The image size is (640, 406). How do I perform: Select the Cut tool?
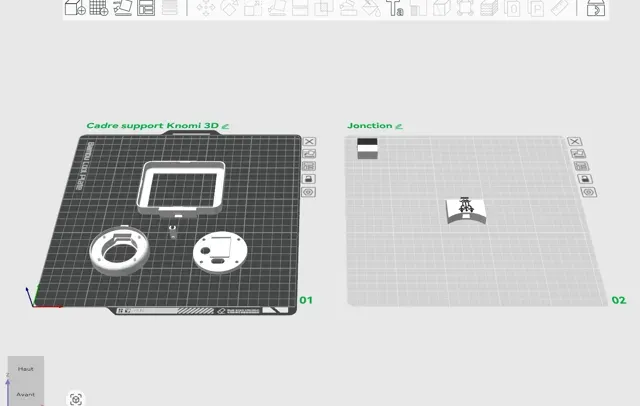[300, 7]
